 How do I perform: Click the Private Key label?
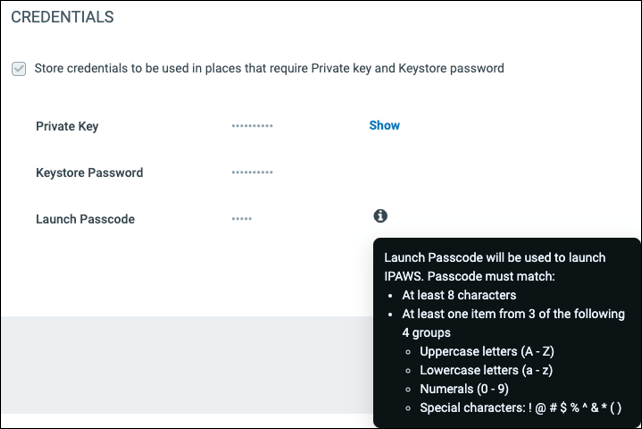67,127
